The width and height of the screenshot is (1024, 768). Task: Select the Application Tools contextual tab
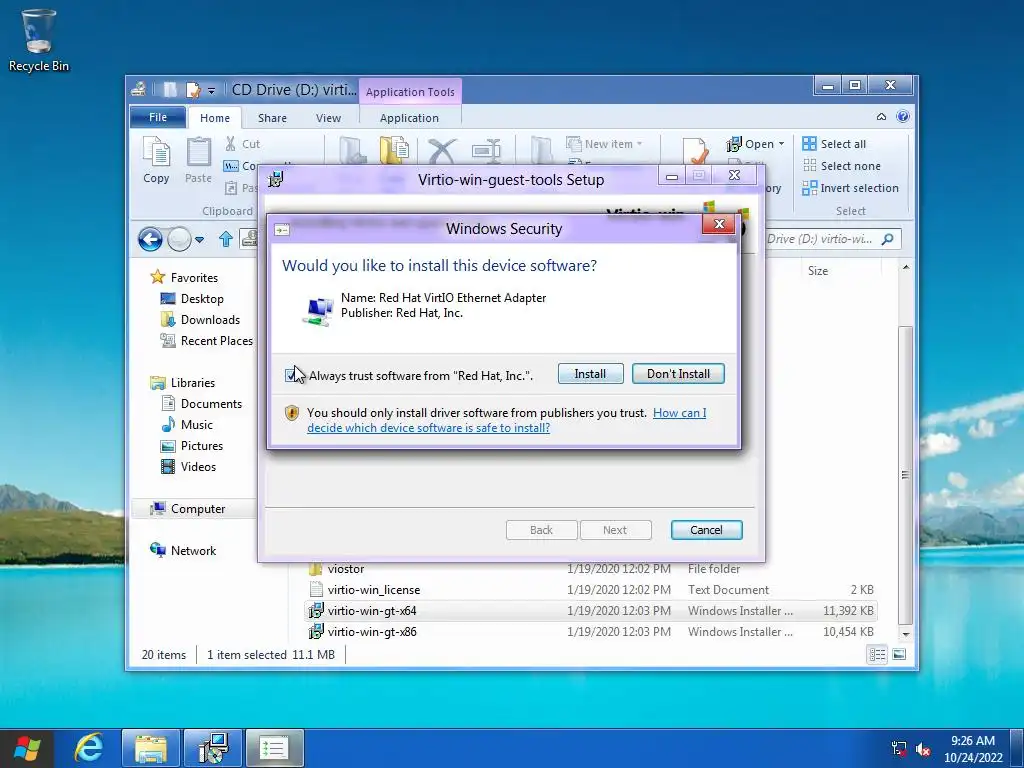410,91
